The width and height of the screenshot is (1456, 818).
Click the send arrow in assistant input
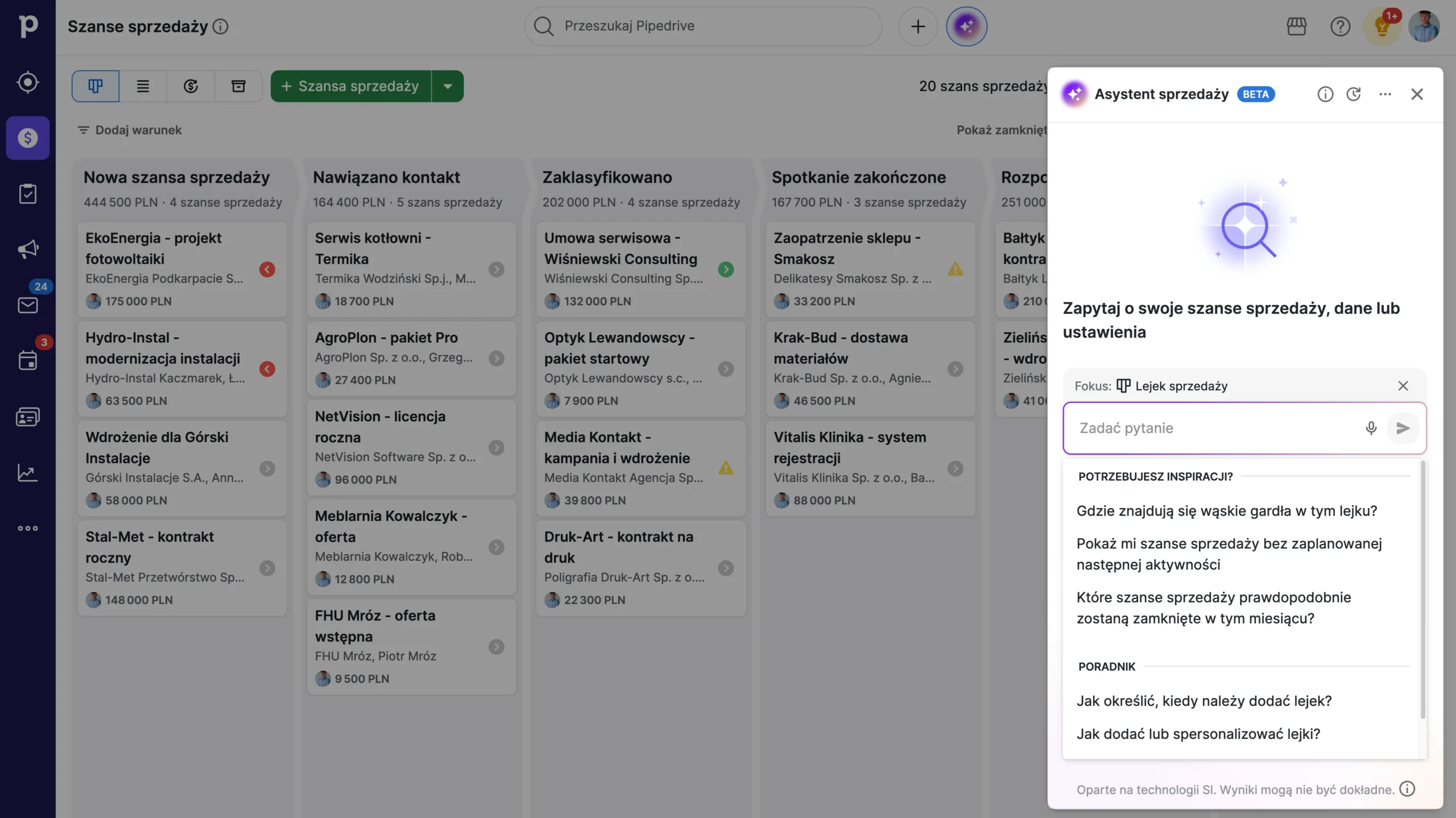1403,428
